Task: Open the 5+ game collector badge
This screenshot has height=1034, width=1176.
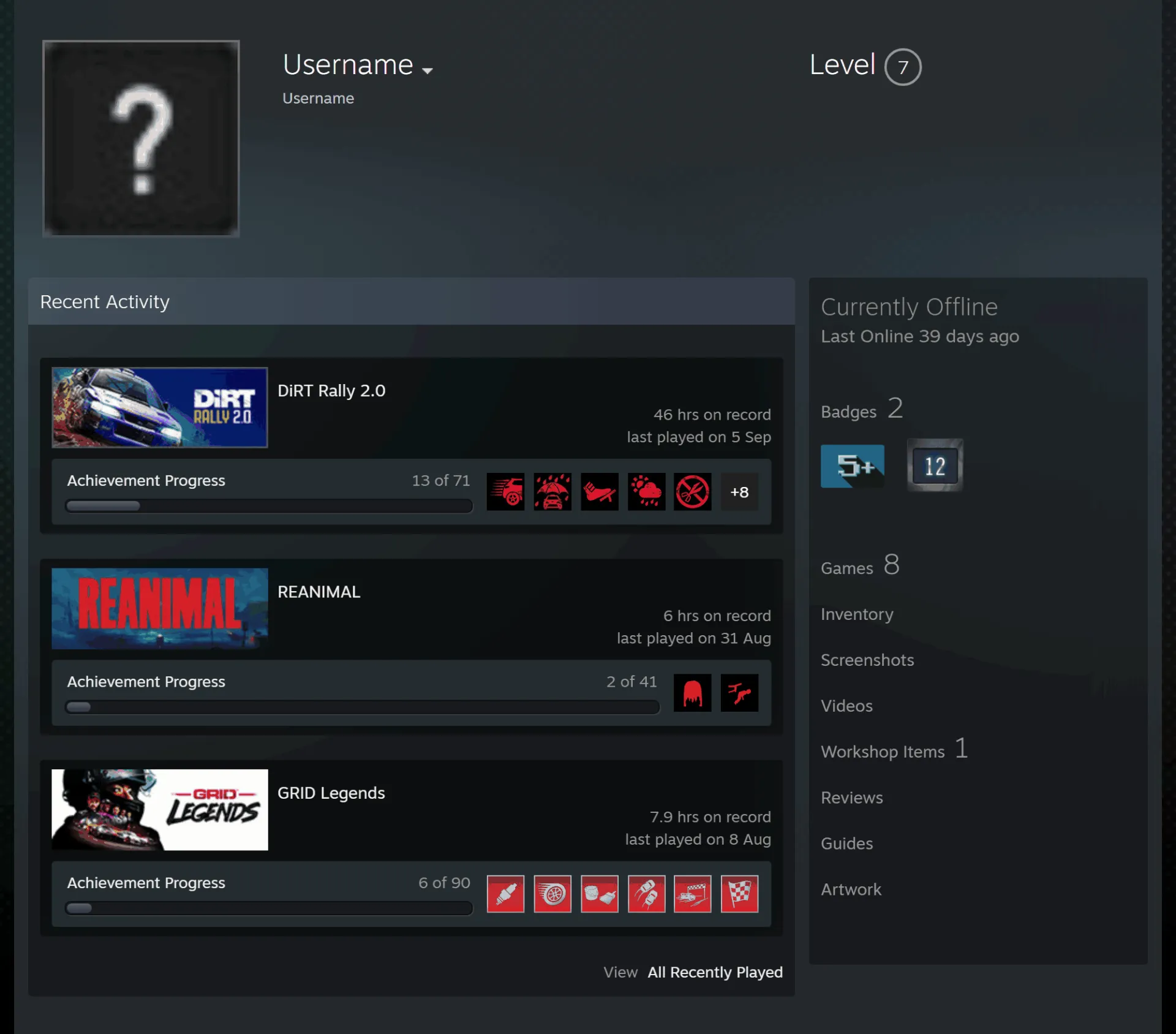Action: pos(852,466)
